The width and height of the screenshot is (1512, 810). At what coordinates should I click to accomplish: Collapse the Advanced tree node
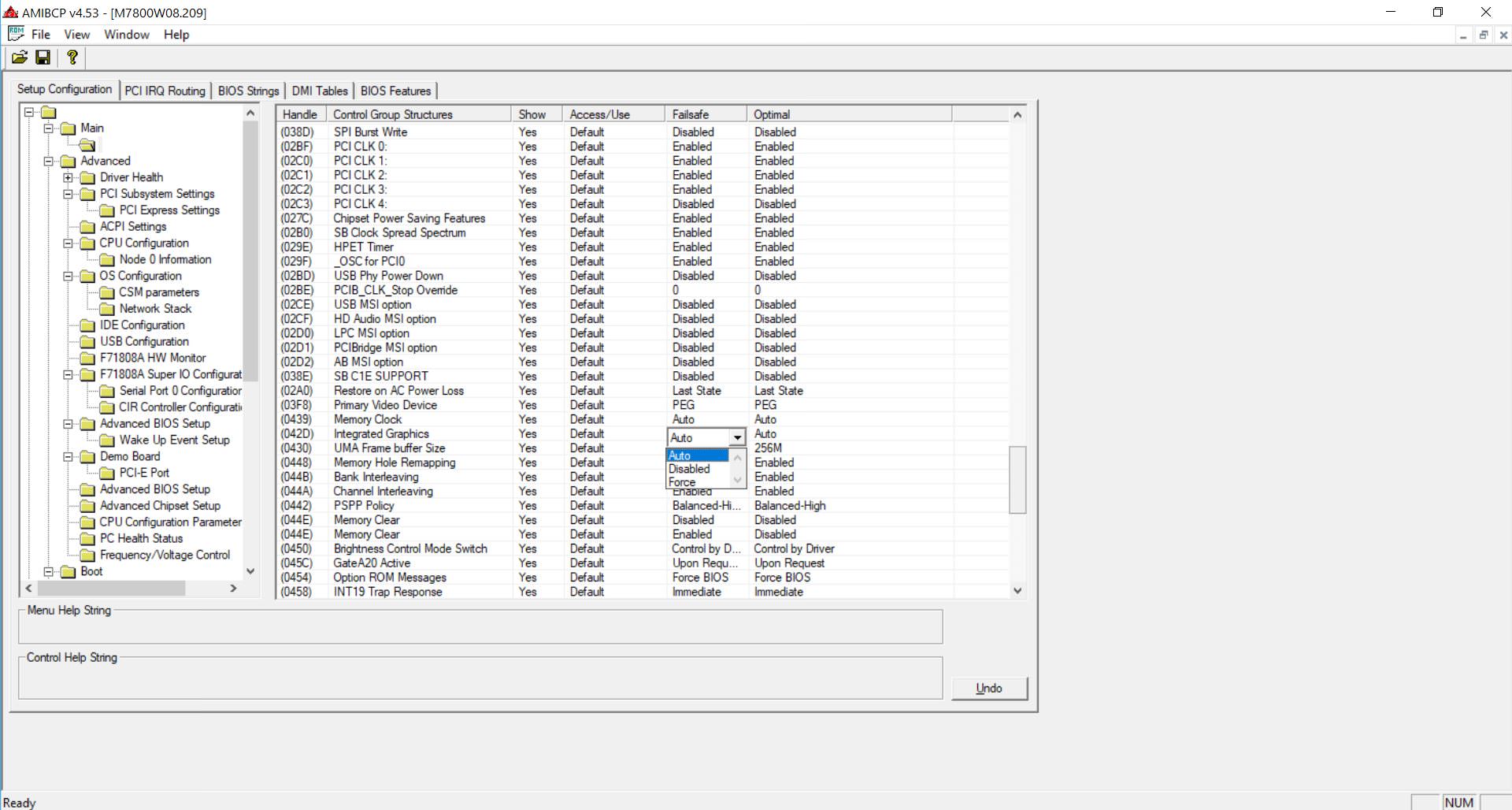48,162
